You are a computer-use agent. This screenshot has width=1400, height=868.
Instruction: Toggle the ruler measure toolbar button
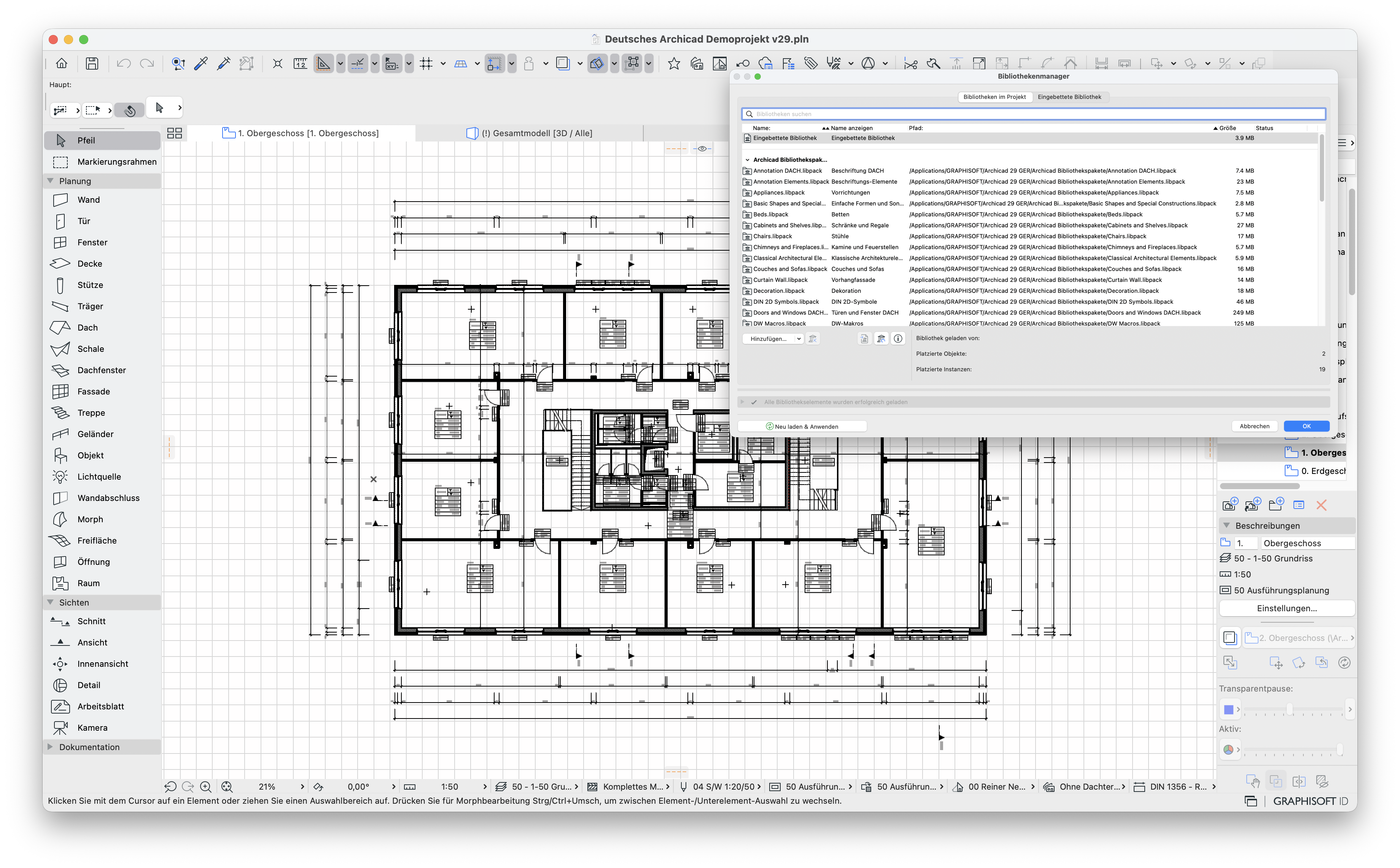tap(300, 63)
